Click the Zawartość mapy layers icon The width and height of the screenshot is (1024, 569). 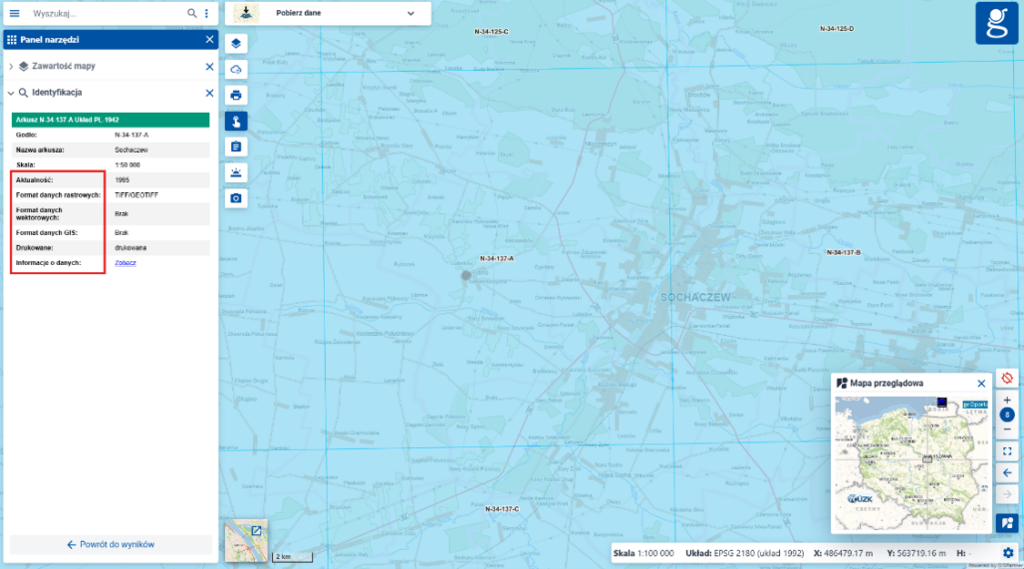pos(24,67)
